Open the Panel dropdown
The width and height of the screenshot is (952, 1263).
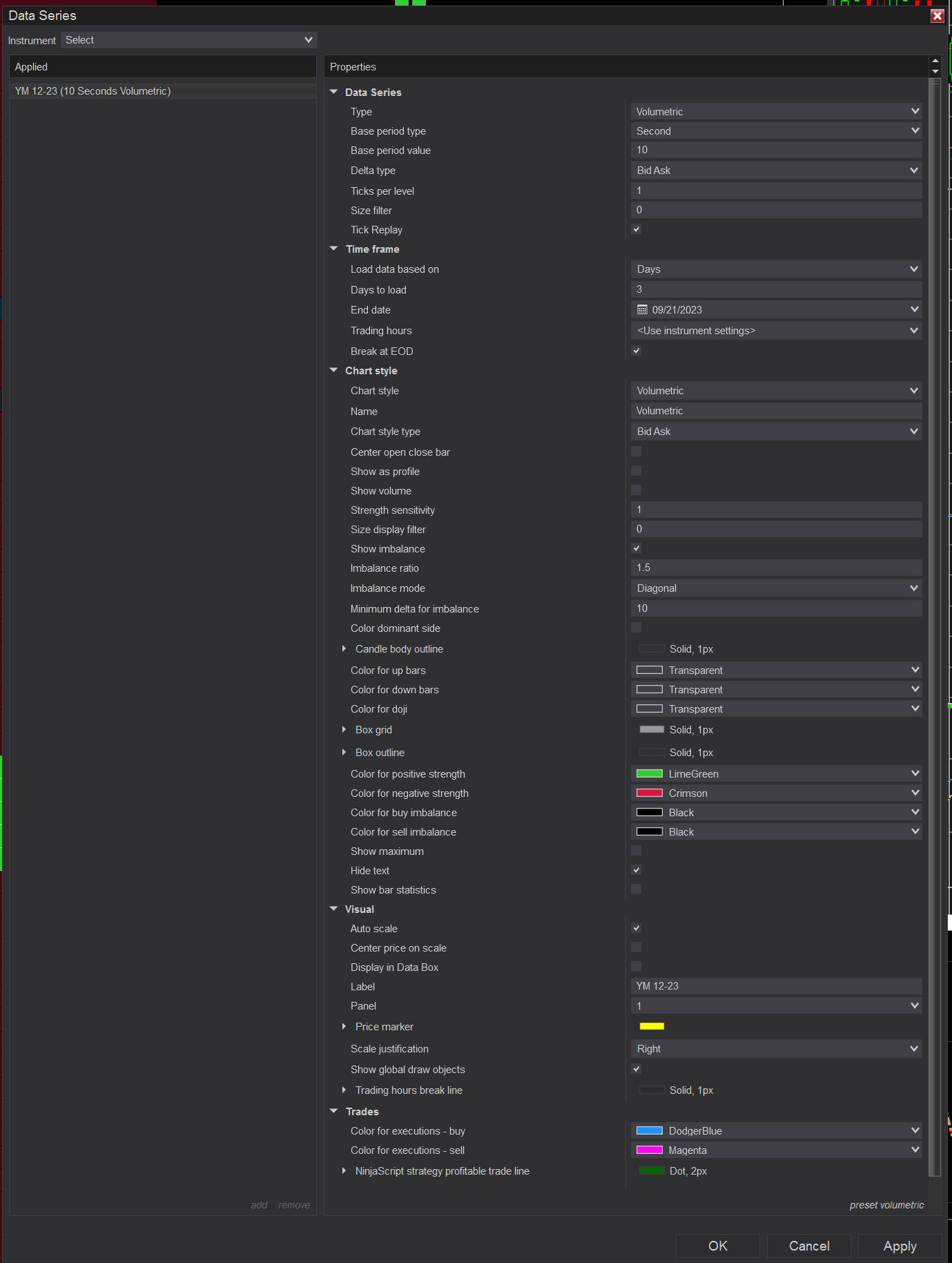(x=777, y=1005)
